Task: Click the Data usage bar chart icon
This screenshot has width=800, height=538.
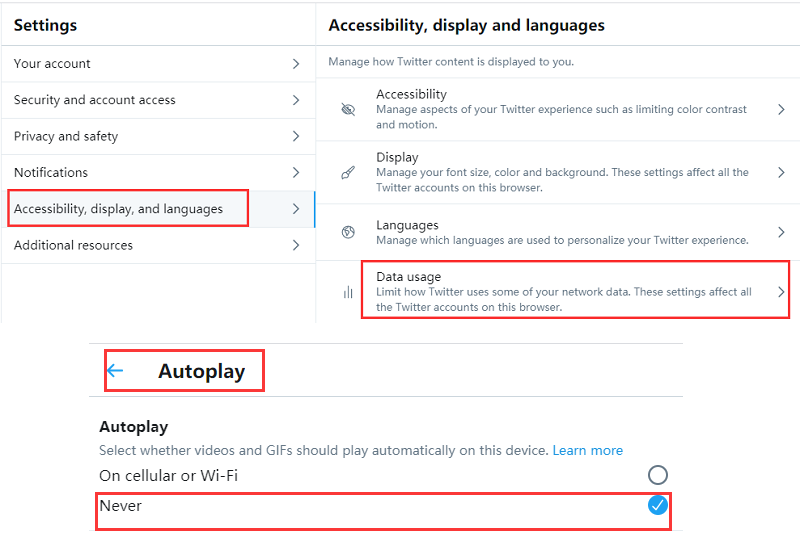Action: click(x=348, y=292)
